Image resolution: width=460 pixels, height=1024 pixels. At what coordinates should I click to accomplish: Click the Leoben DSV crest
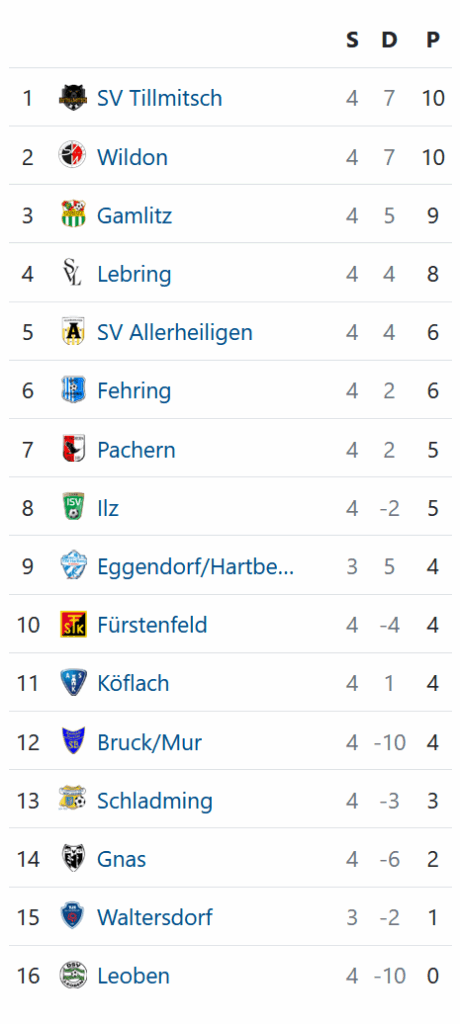pyautogui.click(x=72, y=976)
